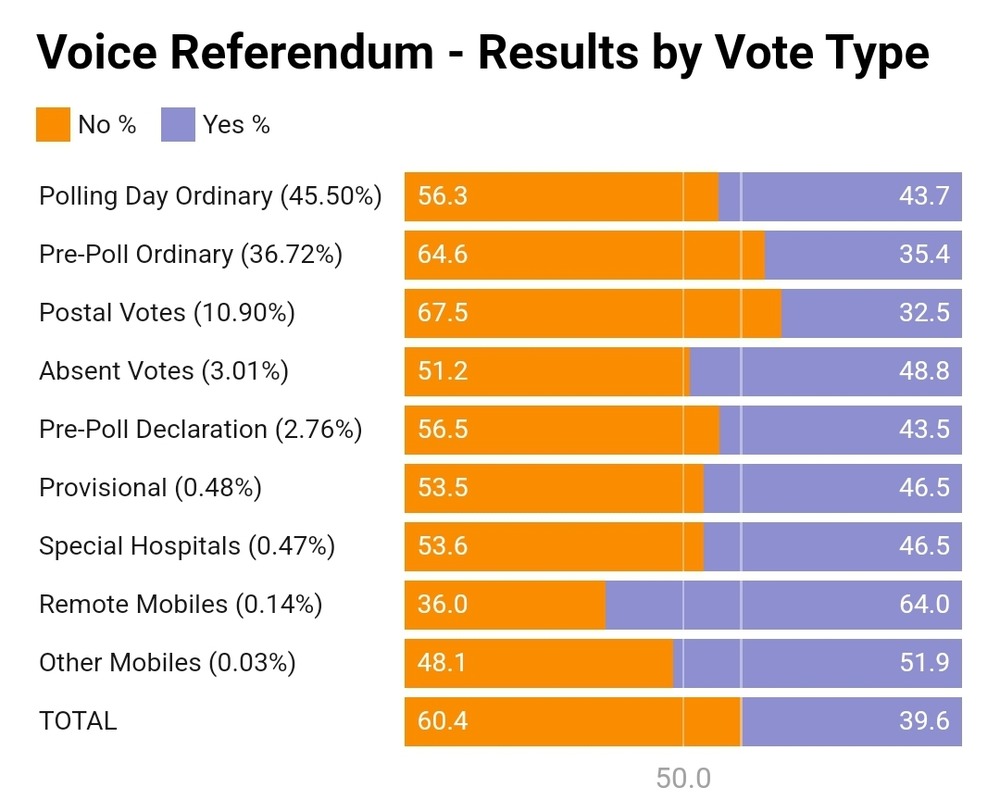The width and height of the screenshot is (1000, 800).
Task: Click the No % legend label
Action: [x=107, y=125]
